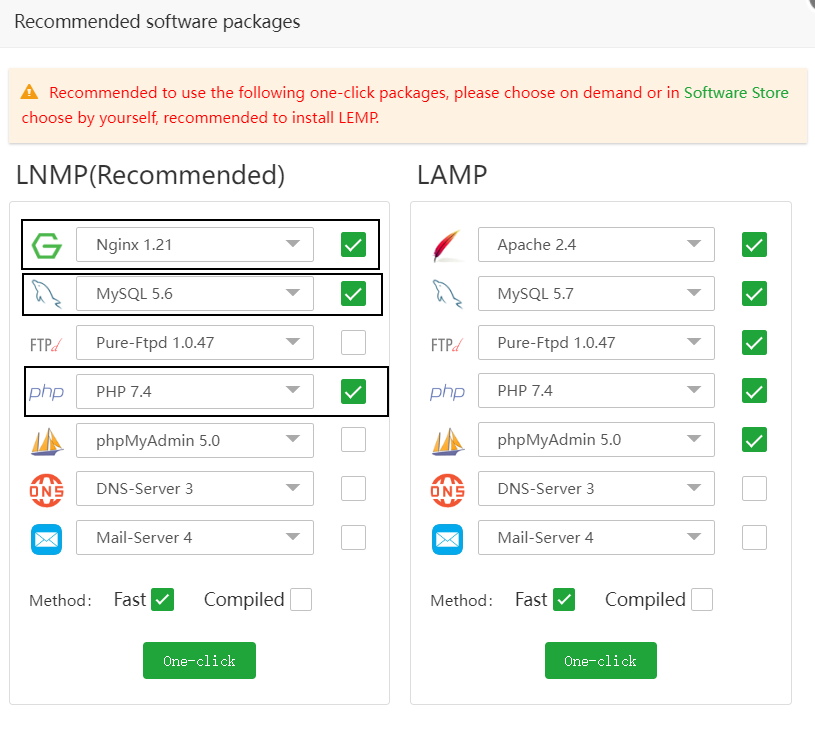Toggle the Fast method checkbox under LAMP
Image resolution: width=815 pixels, height=745 pixels.
[564, 600]
